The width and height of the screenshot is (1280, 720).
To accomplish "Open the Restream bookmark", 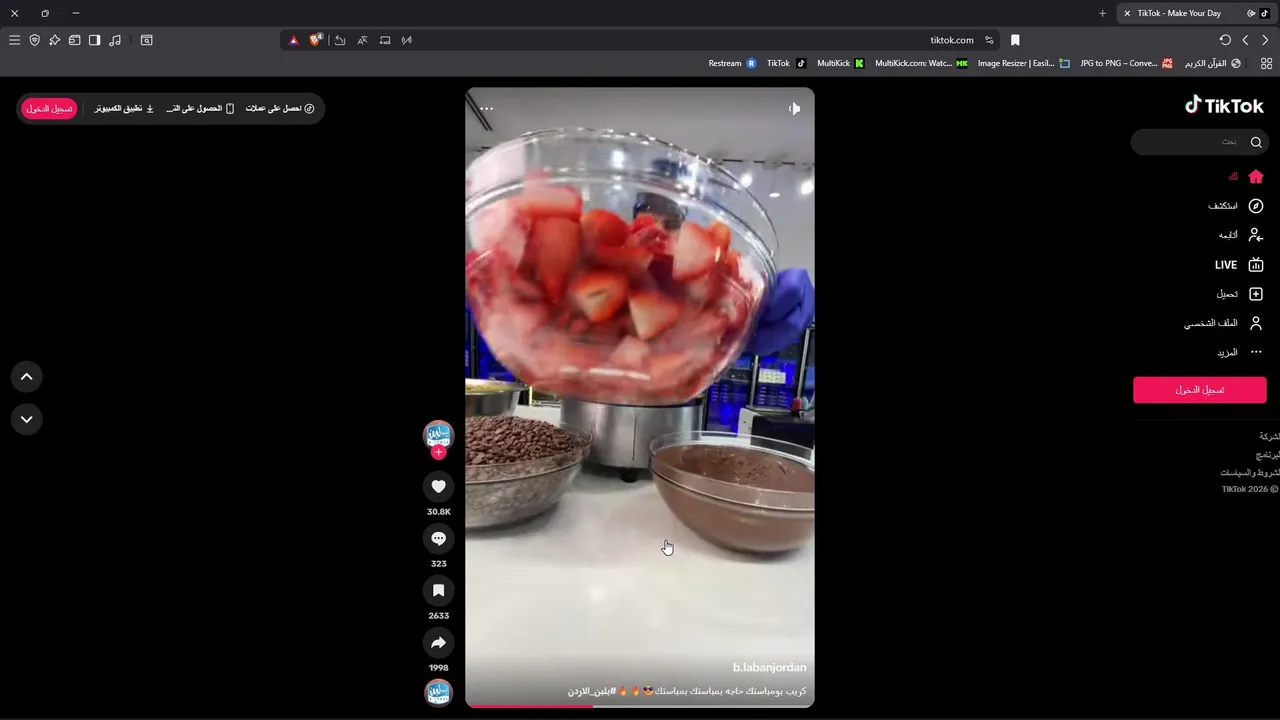I will tap(732, 63).
